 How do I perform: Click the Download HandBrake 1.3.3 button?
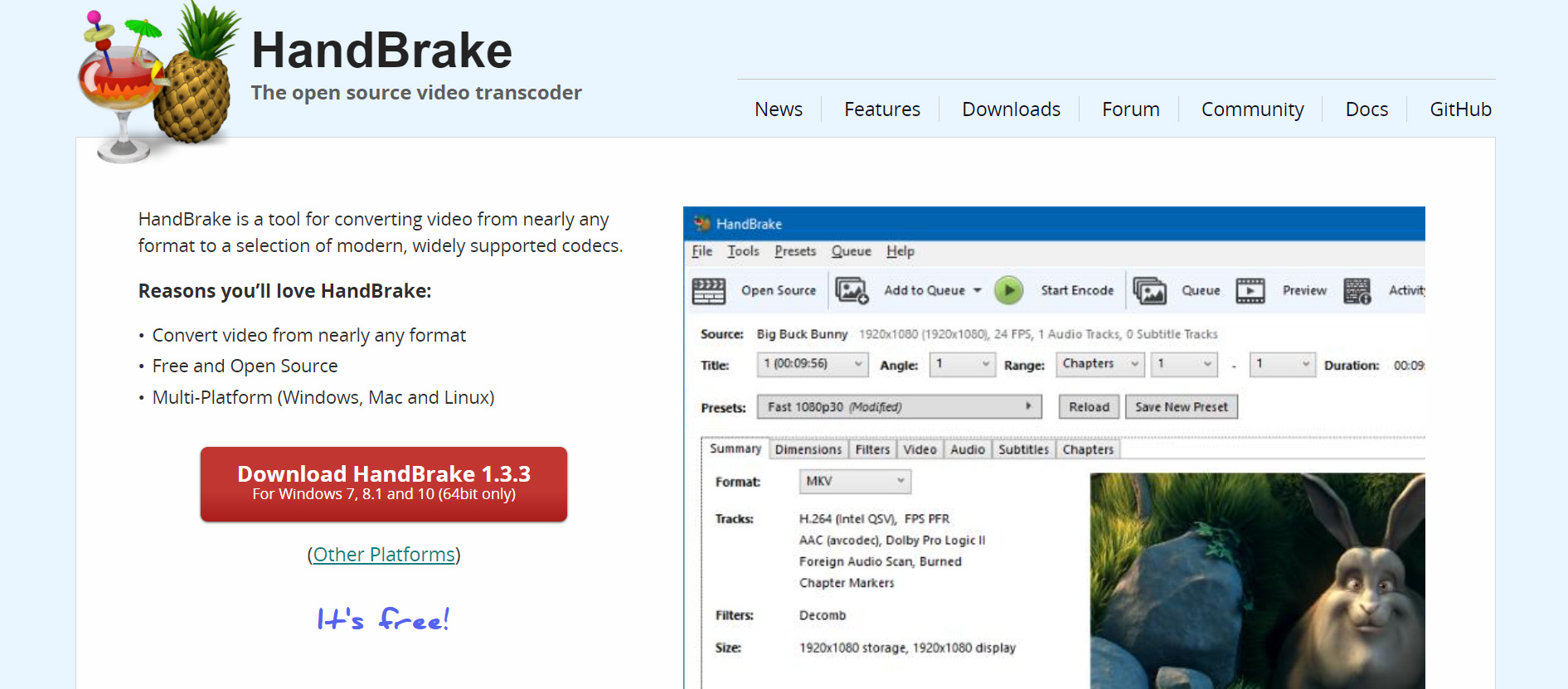384,484
